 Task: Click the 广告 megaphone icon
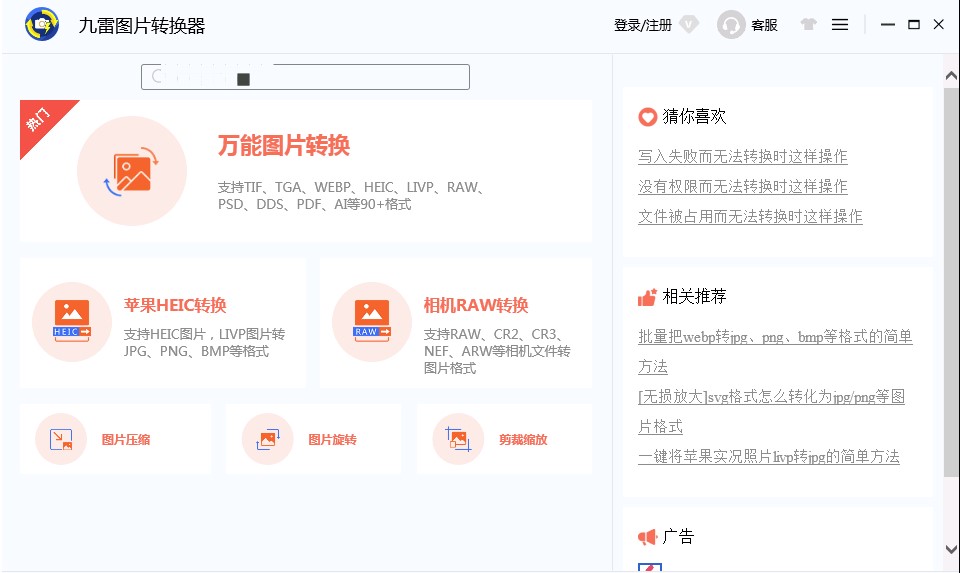coord(647,537)
